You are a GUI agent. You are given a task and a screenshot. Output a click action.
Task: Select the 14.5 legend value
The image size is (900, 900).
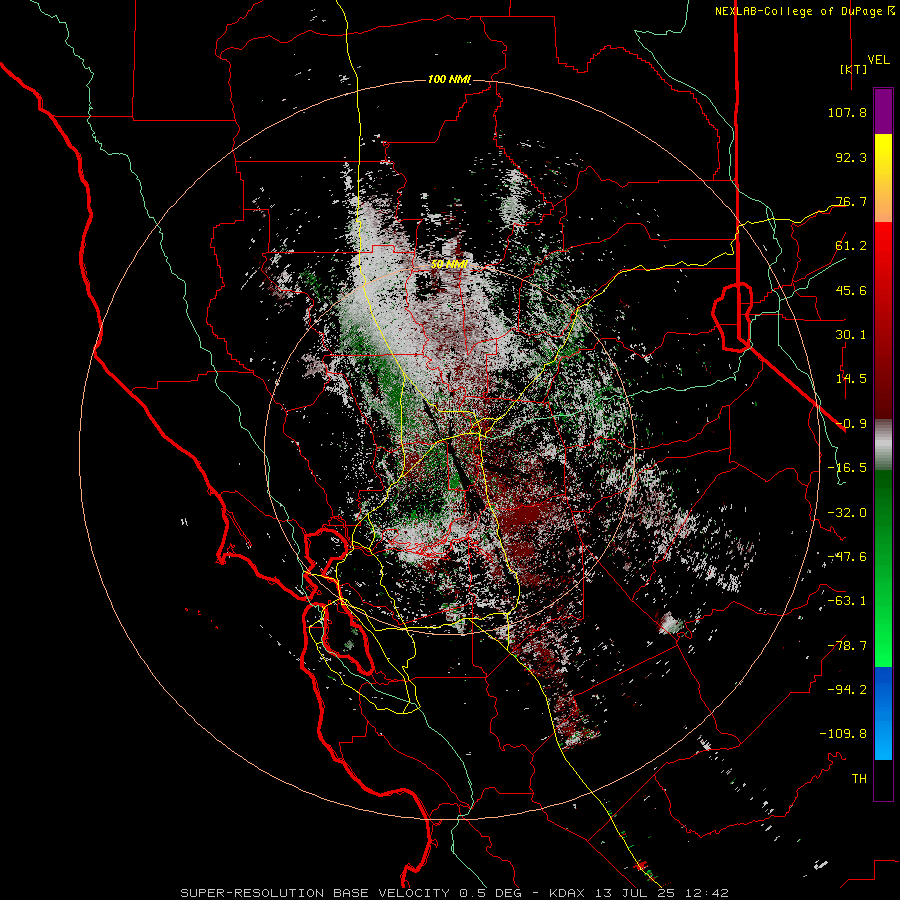[x=851, y=379]
